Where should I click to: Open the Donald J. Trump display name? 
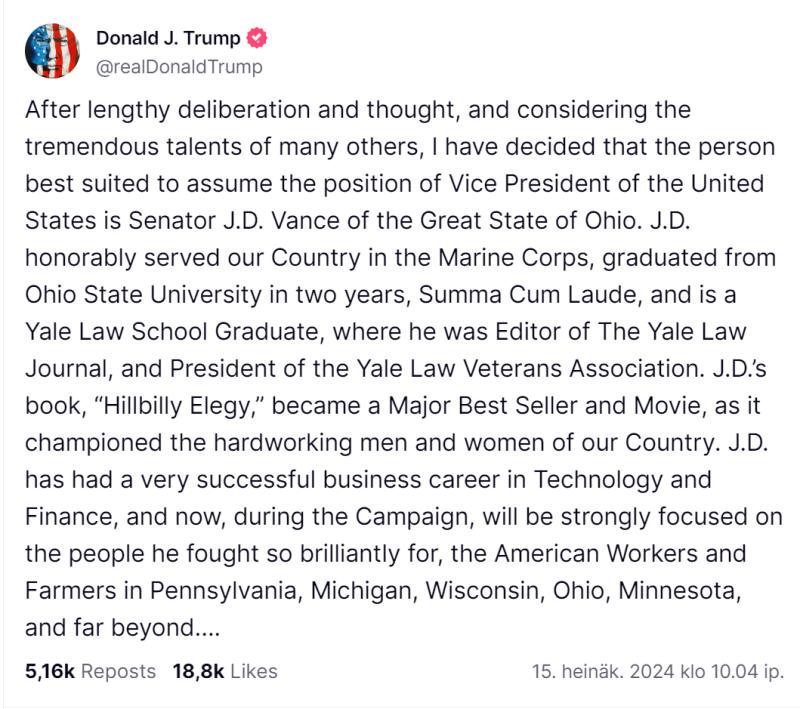pyautogui.click(x=168, y=38)
